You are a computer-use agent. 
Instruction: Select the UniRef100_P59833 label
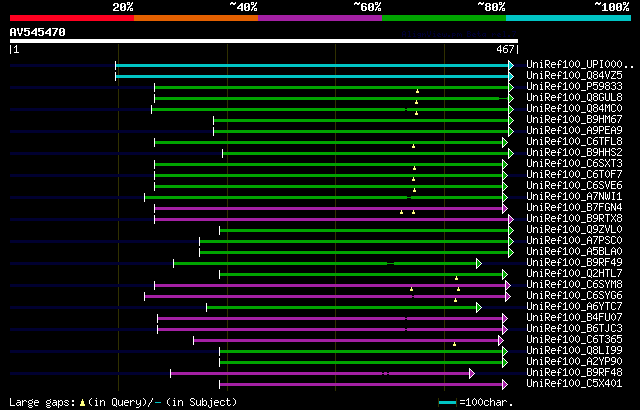point(574,86)
